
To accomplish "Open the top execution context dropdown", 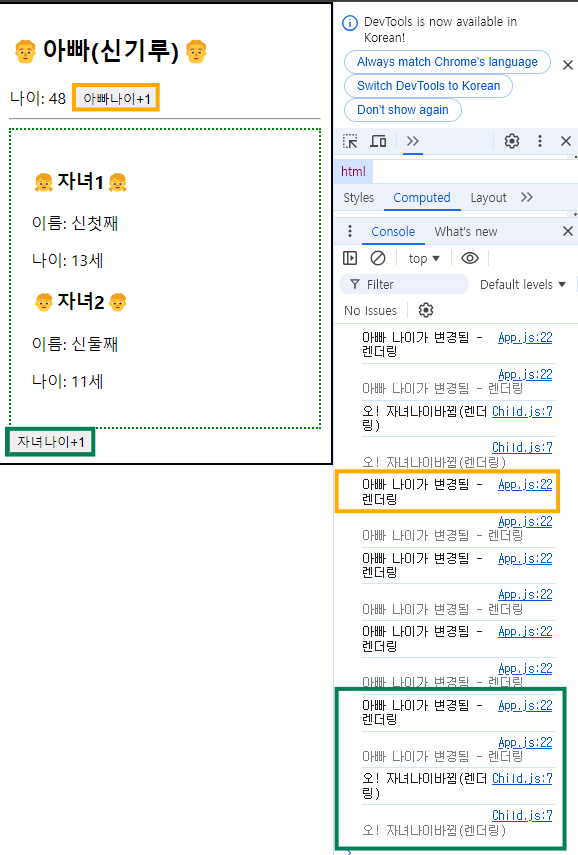I will [424, 258].
